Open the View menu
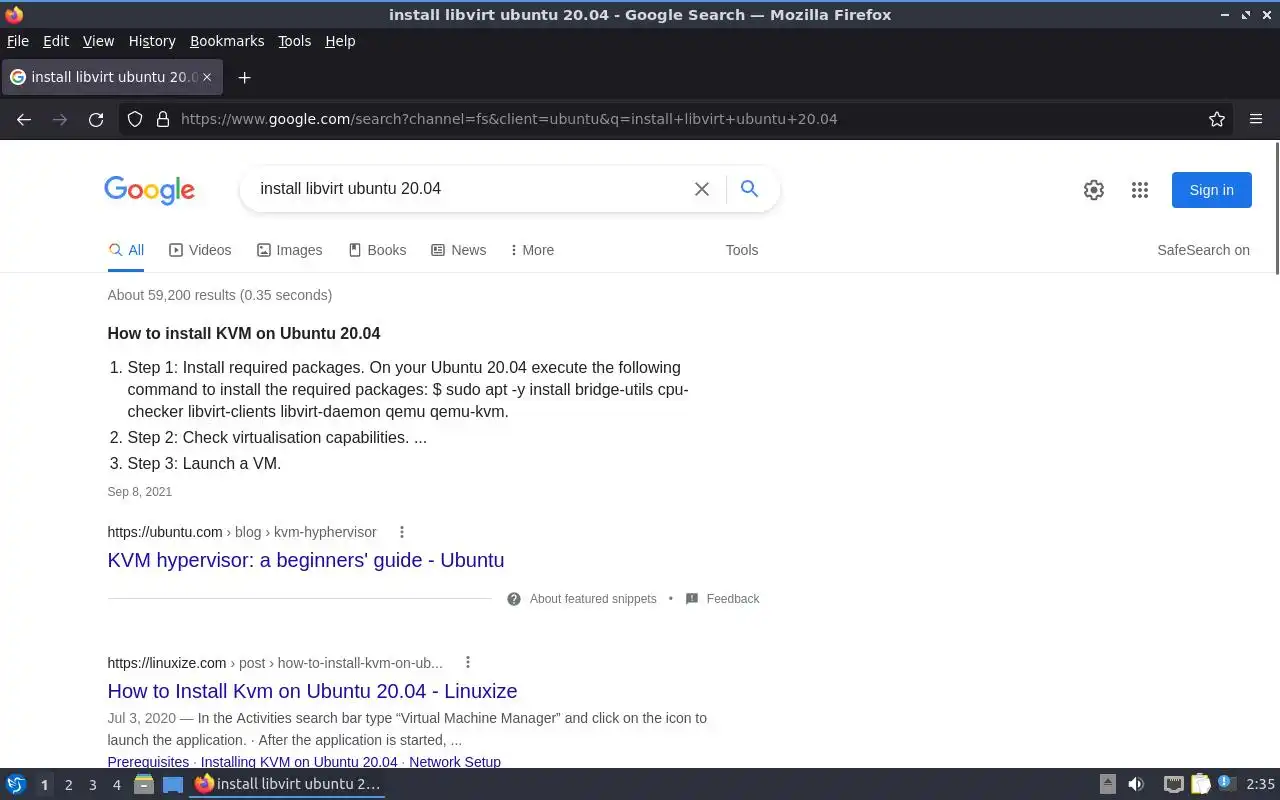 click(98, 41)
